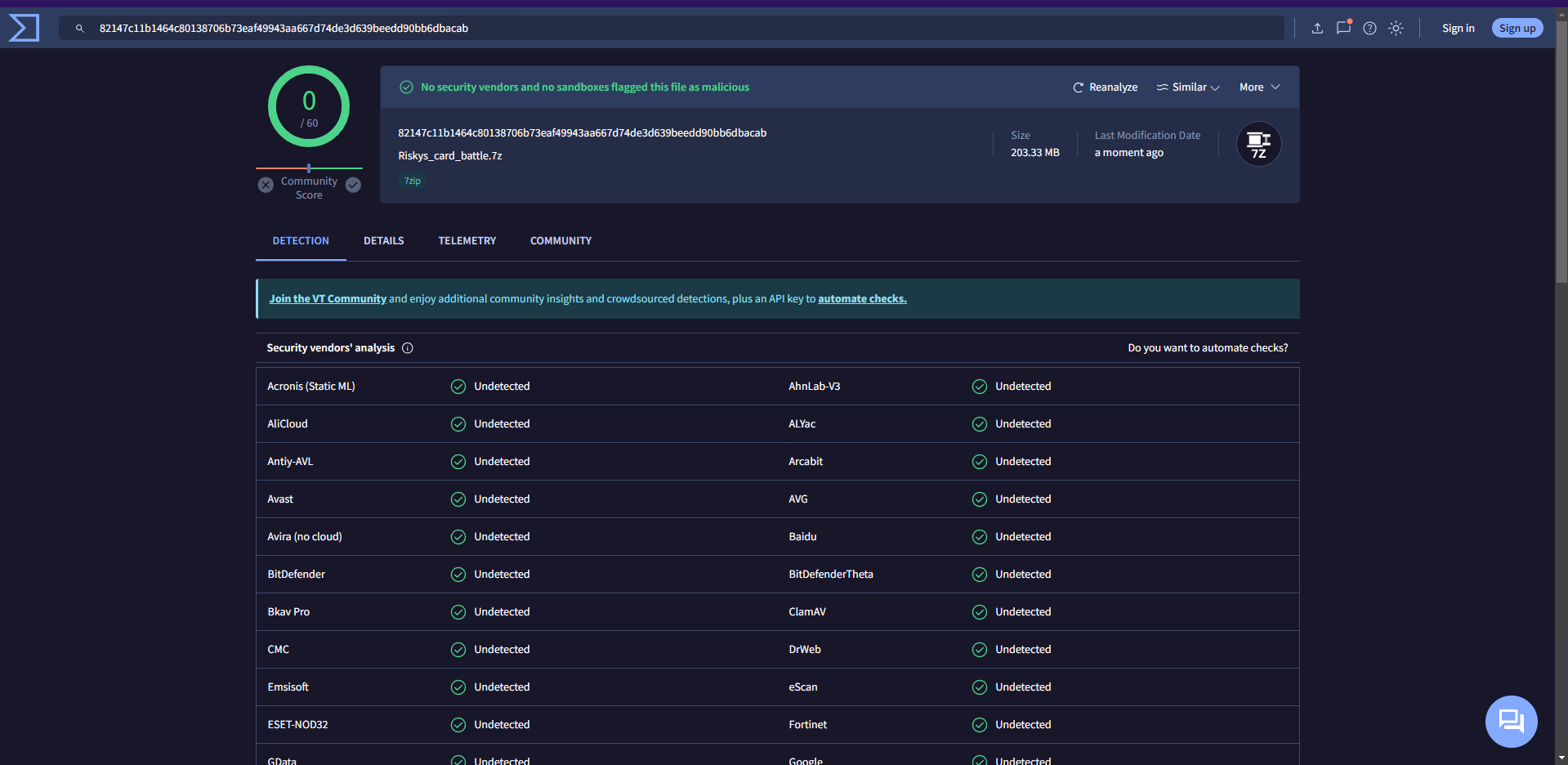Click the 203.33 MB size value
Image resolution: width=1568 pixels, height=765 pixels.
tap(1035, 153)
